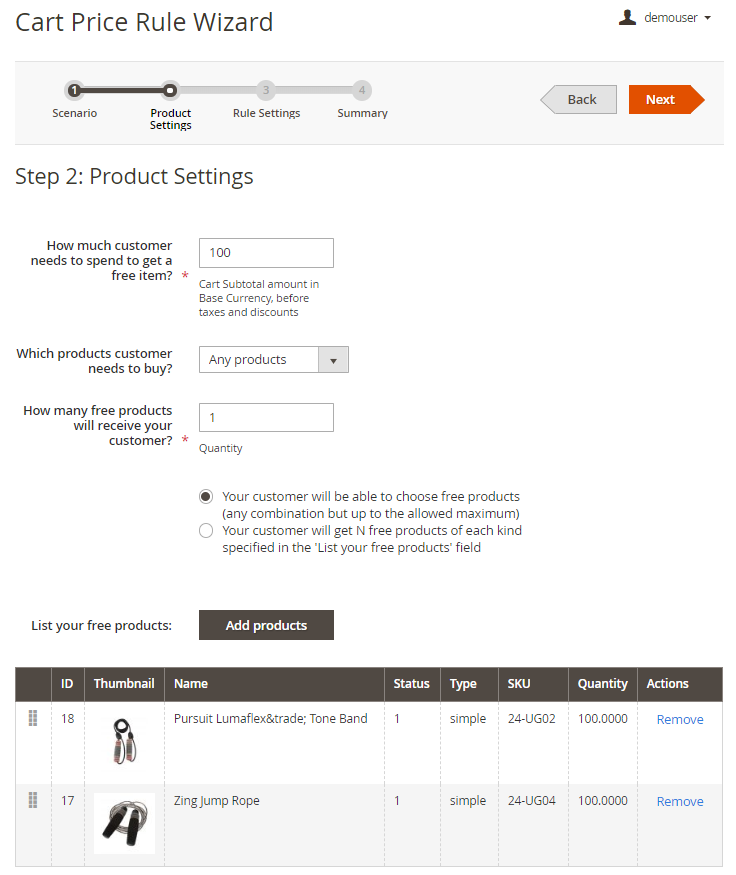The height and width of the screenshot is (875, 736).
Task: Click the spend amount input field
Action: coord(266,253)
